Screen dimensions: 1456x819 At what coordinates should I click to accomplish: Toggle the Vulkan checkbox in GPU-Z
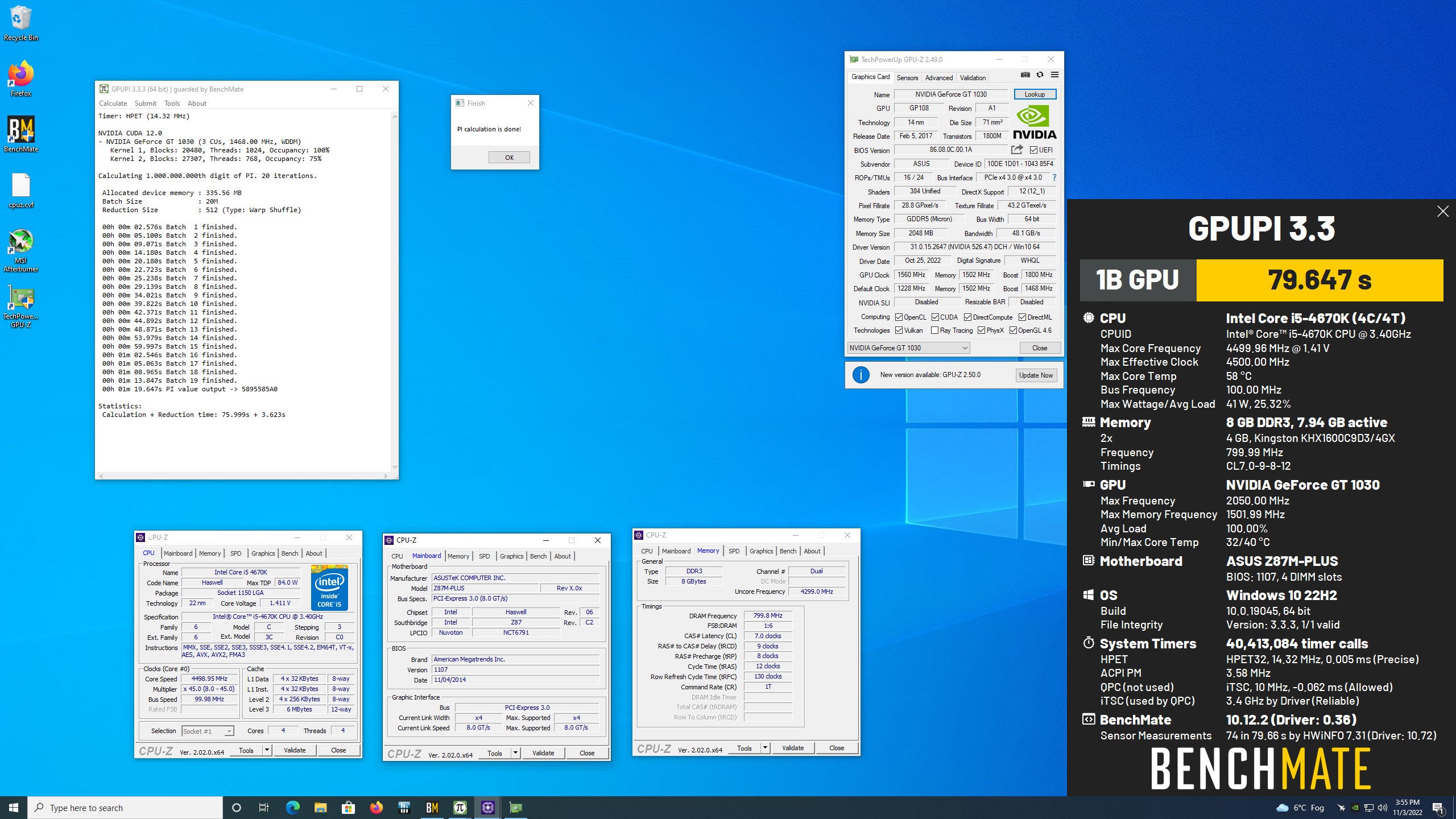(899, 330)
